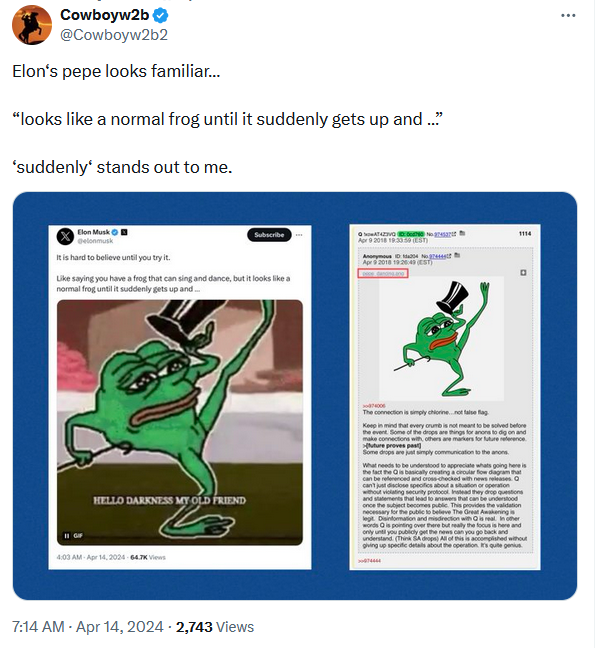Click the blue verified badge beside Cowboyw2b
The width and height of the screenshot is (597, 648).
(x=161, y=15)
